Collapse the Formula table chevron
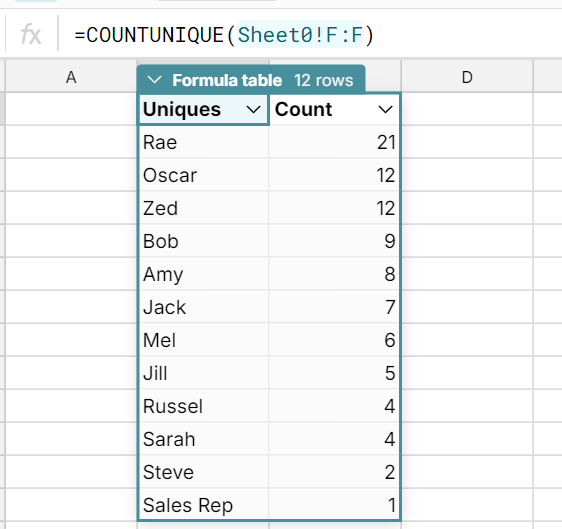This screenshot has height=529, width=562. tap(154, 80)
